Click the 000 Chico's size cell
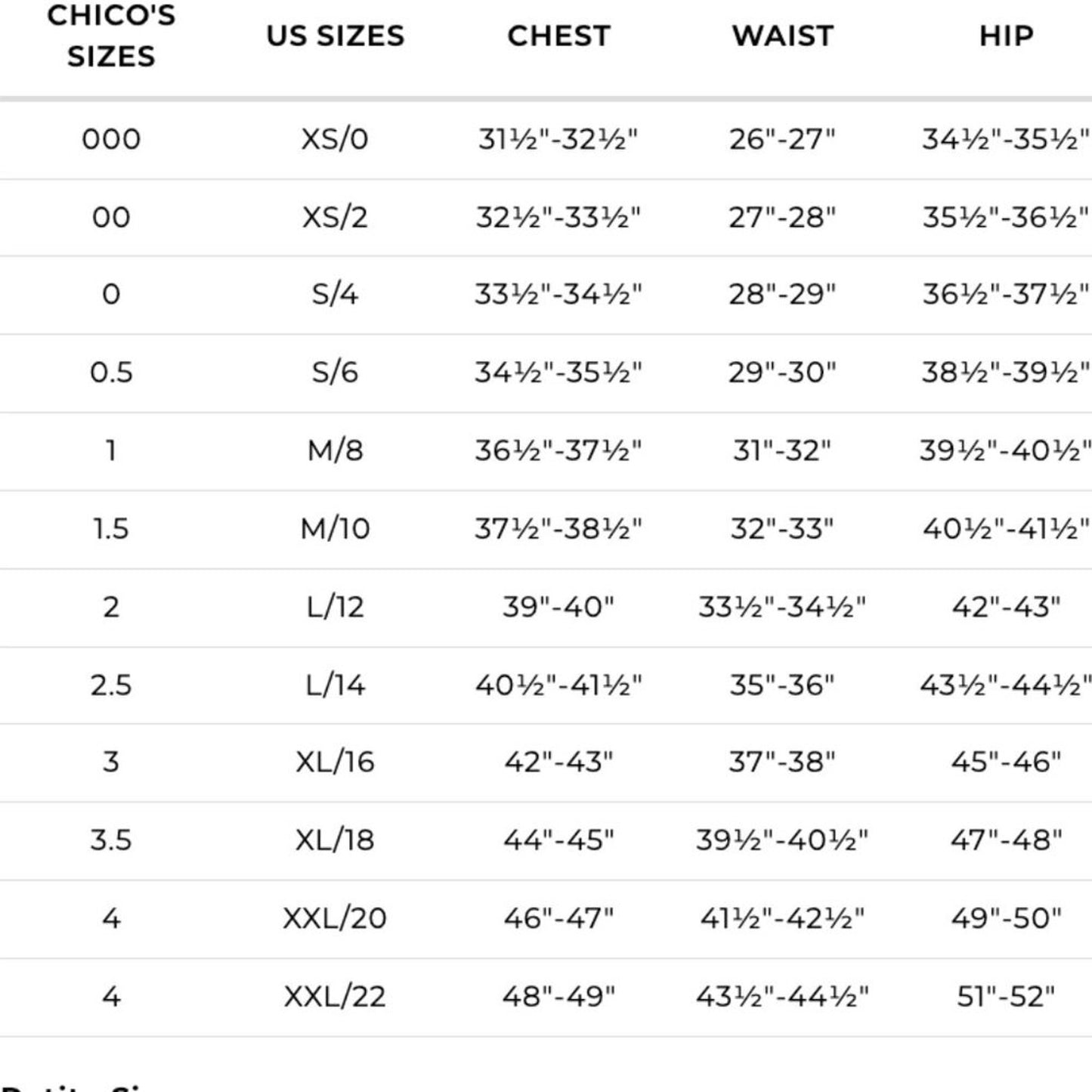The image size is (1092, 1092). (x=111, y=139)
